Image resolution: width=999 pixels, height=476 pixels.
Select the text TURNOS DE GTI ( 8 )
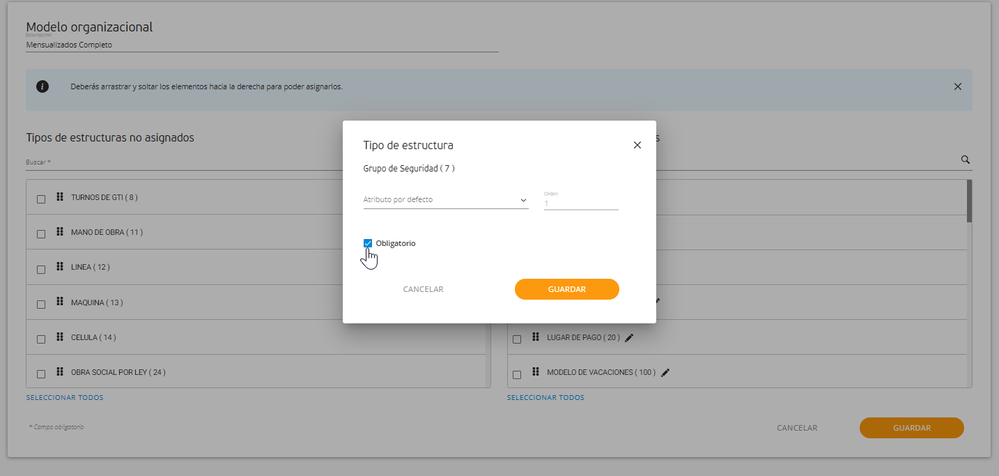[x=104, y=198]
